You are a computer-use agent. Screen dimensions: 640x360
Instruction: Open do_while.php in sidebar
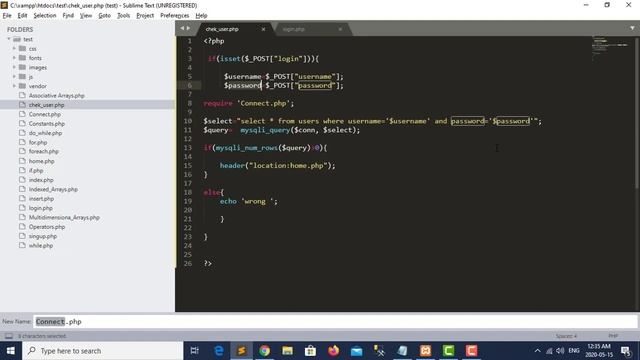coord(45,133)
